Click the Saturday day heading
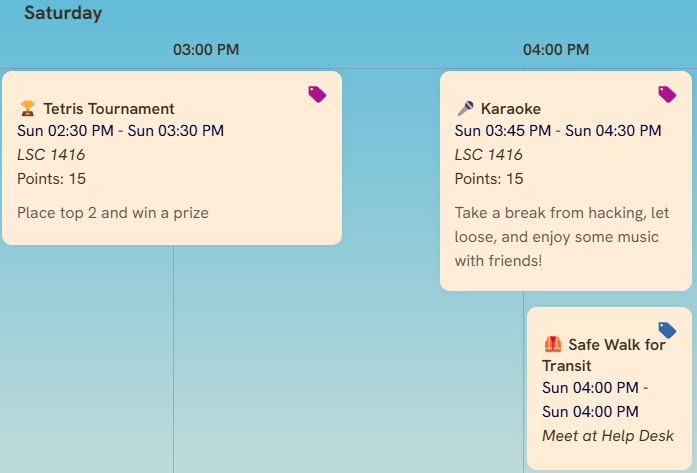The height and width of the screenshot is (473, 697). click(63, 14)
